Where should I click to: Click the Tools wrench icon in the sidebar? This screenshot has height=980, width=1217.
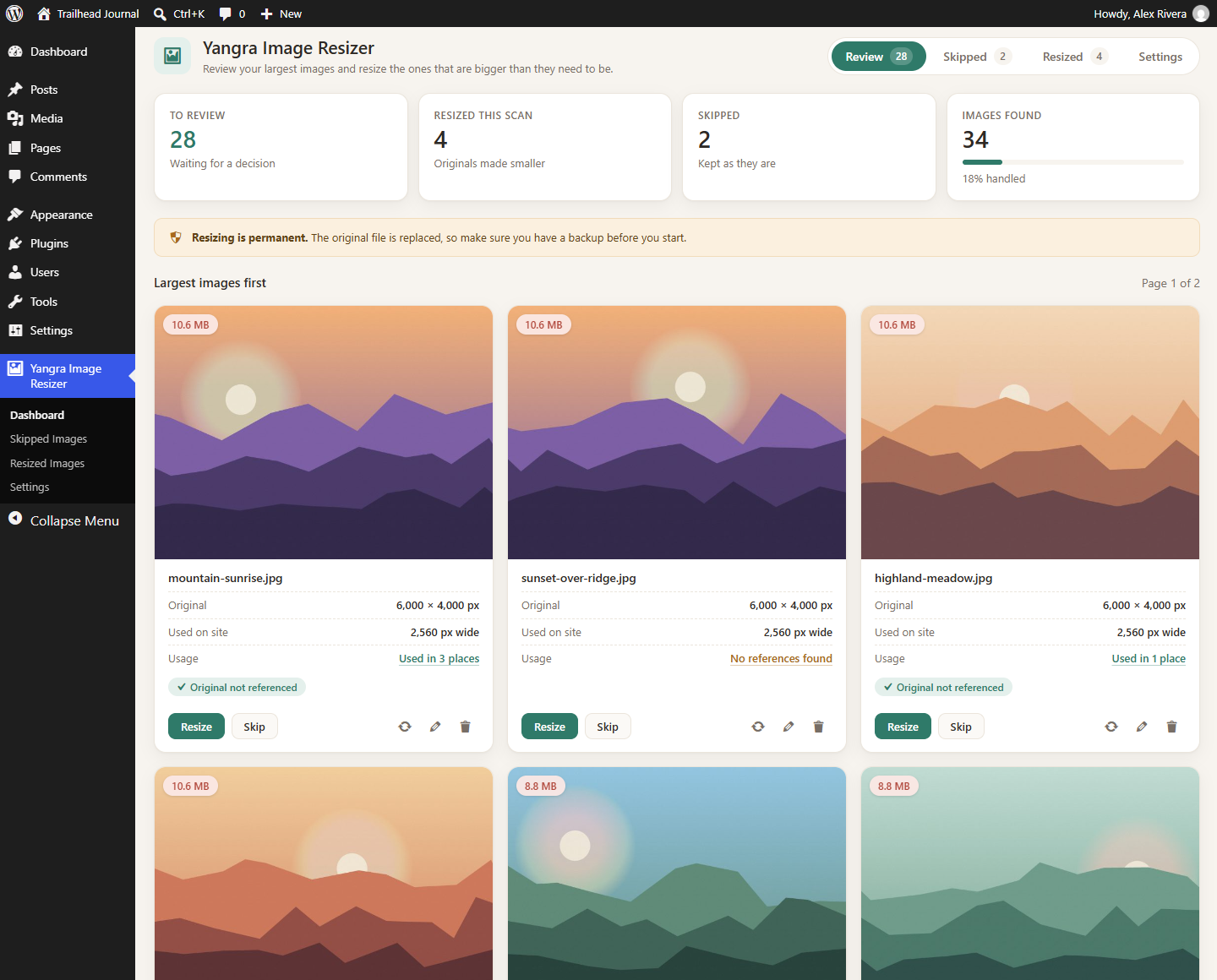[x=15, y=302]
